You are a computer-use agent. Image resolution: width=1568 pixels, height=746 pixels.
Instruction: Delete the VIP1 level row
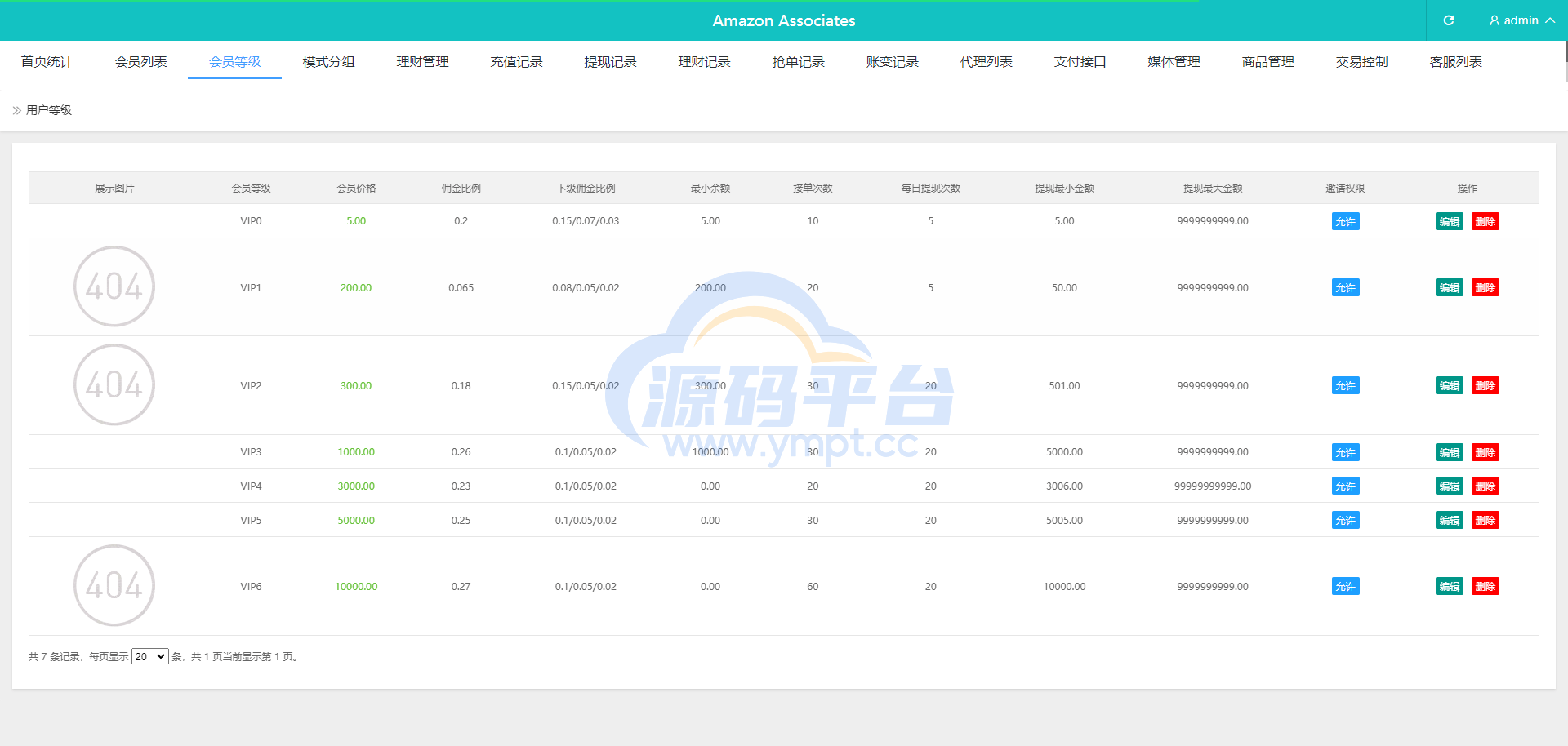pos(1486,287)
